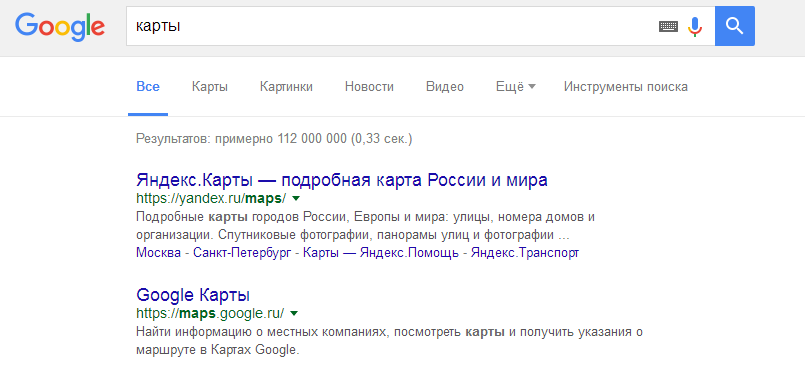Viewport: 805px width, 375px height.
Task: Expand the 'Ещё' dropdown menu
Action: tap(515, 87)
